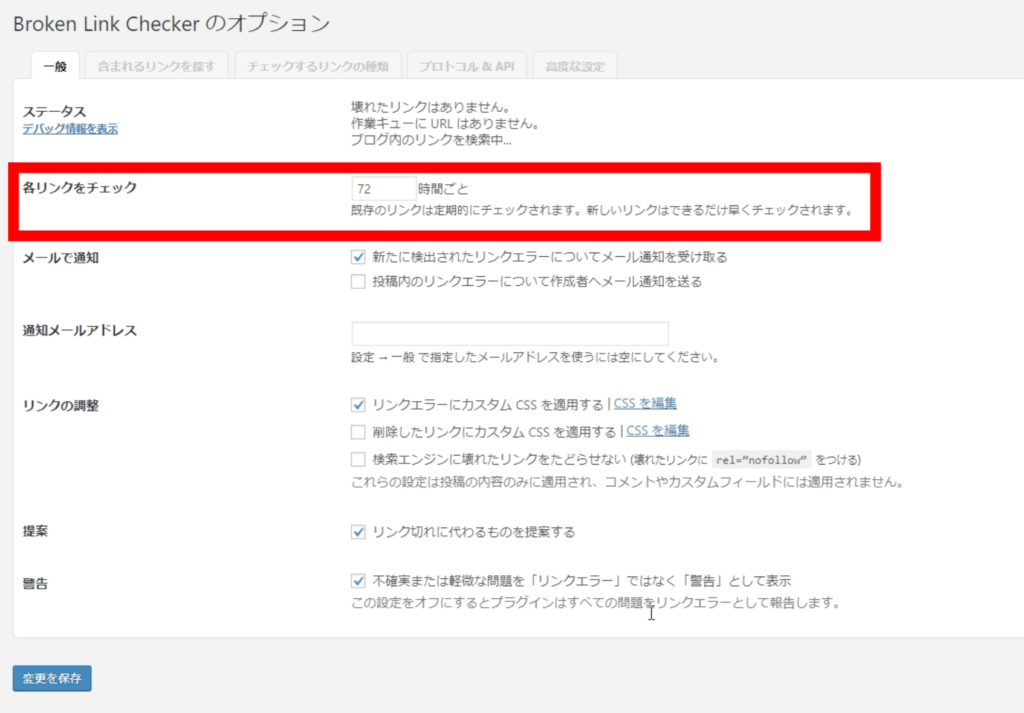Open the 含まれるリンクを探す tab
Screen dimensions: 1024x713
point(157,66)
